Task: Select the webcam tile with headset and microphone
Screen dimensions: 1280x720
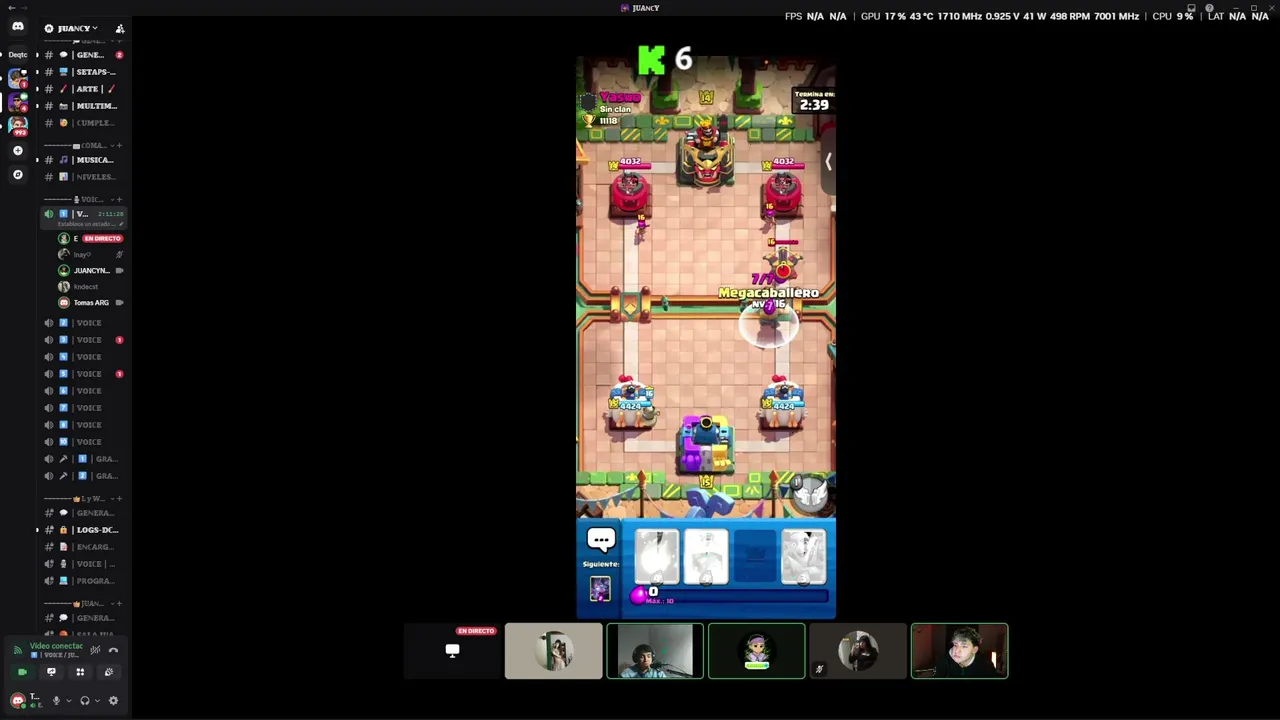Action: coord(655,651)
